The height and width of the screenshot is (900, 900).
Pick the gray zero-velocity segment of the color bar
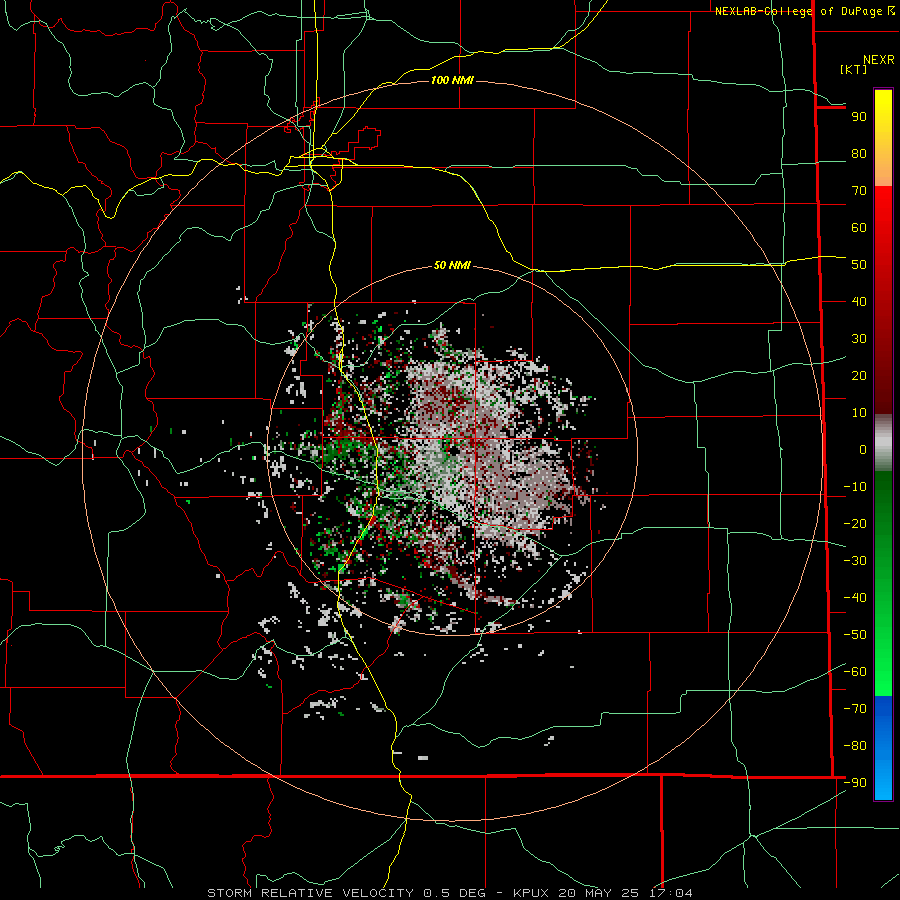(883, 443)
